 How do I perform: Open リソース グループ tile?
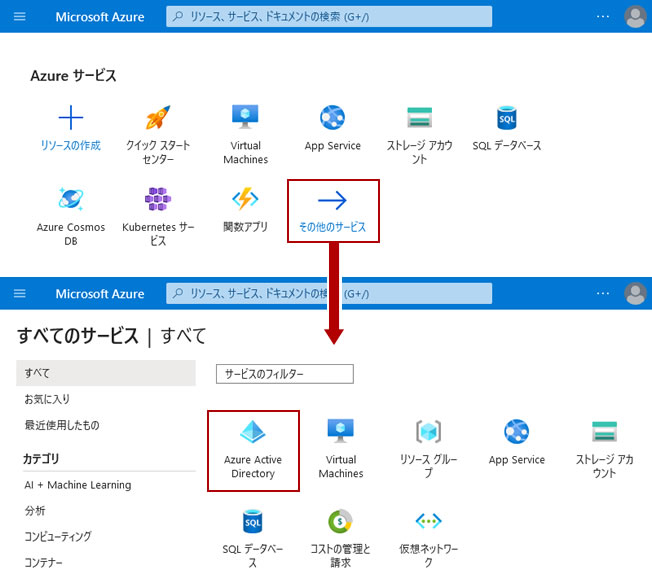pos(428,448)
